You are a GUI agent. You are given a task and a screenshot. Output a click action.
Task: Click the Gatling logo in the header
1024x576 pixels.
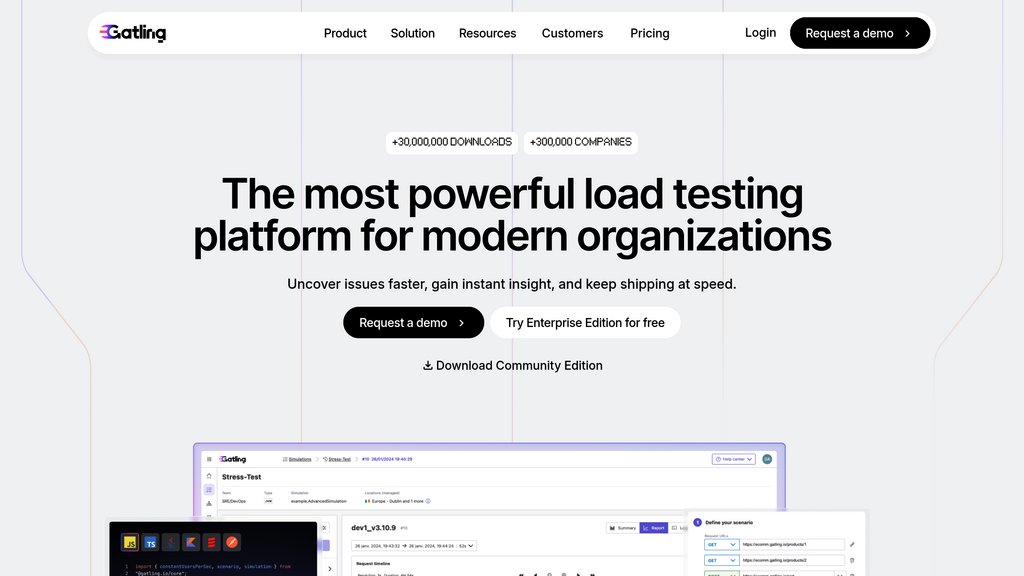coord(133,33)
